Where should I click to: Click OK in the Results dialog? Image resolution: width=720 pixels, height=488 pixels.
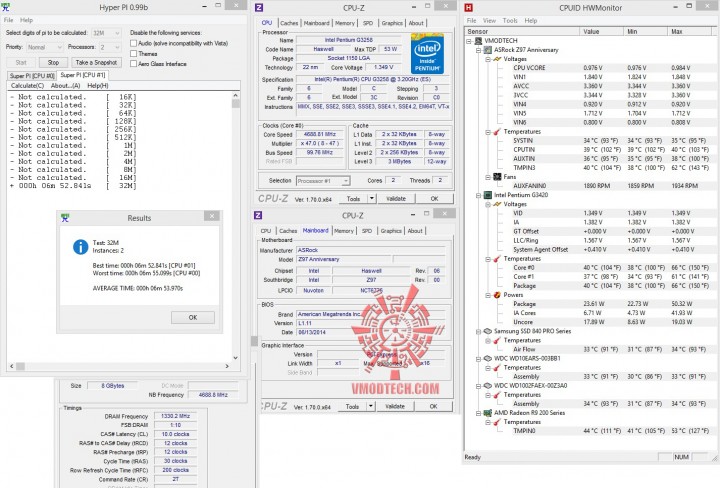pos(193,318)
